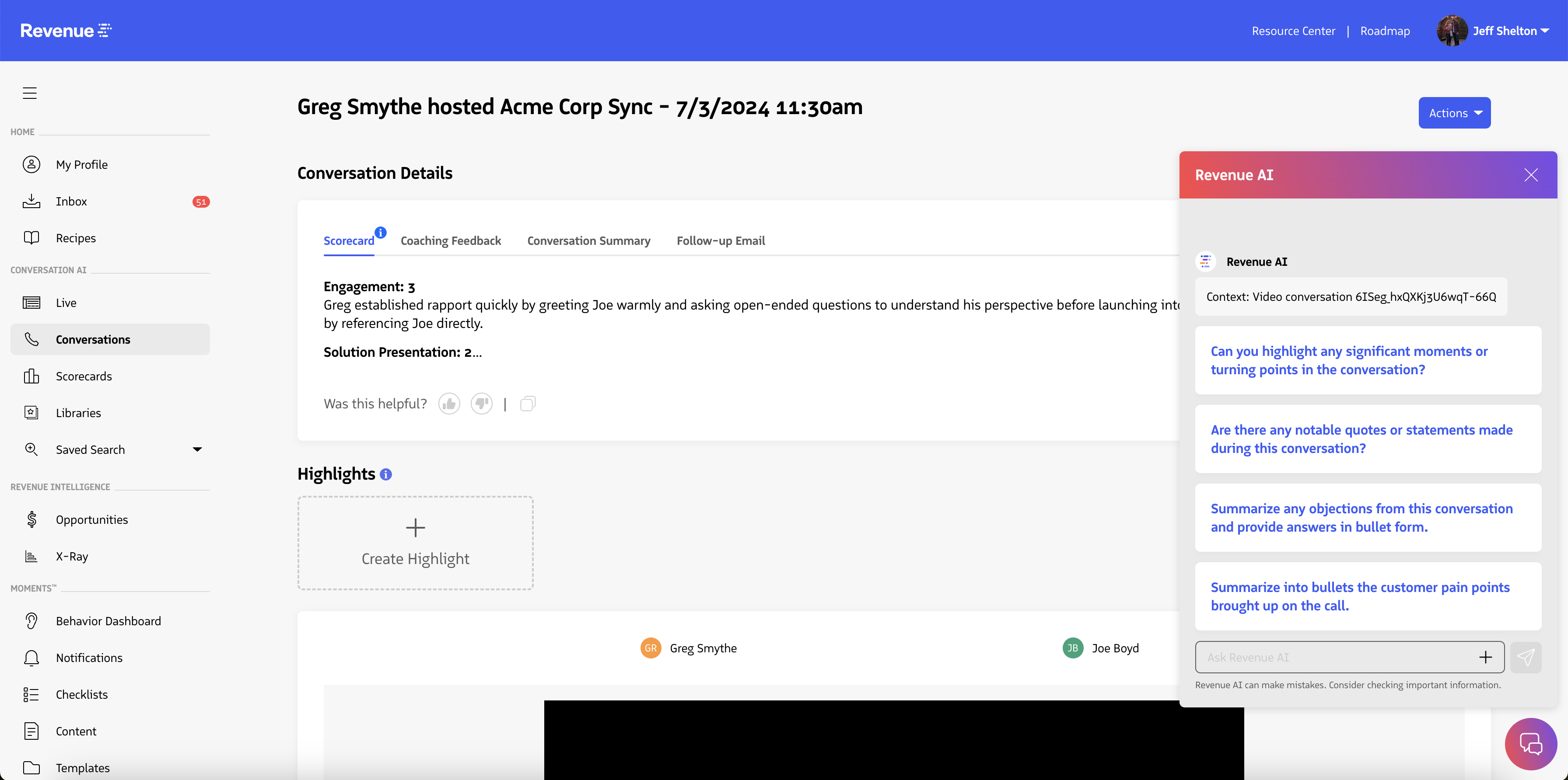Click the Create Highlight box
The width and height of the screenshot is (1568, 780).
(415, 543)
